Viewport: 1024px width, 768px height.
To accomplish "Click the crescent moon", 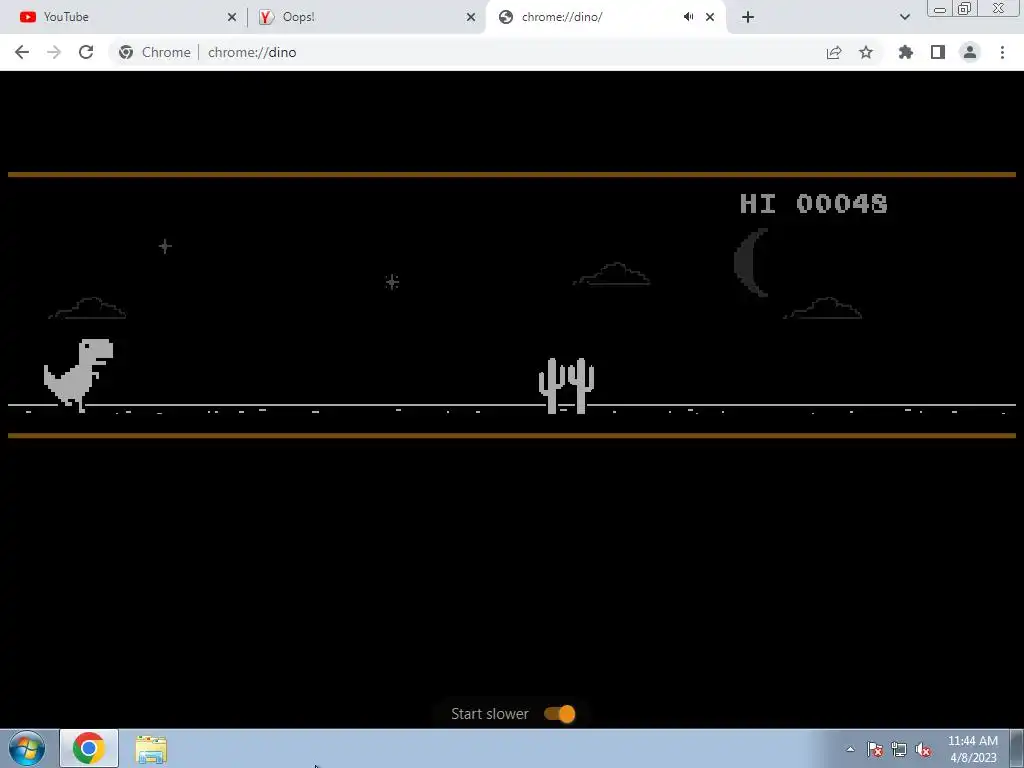I will pos(750,263).
